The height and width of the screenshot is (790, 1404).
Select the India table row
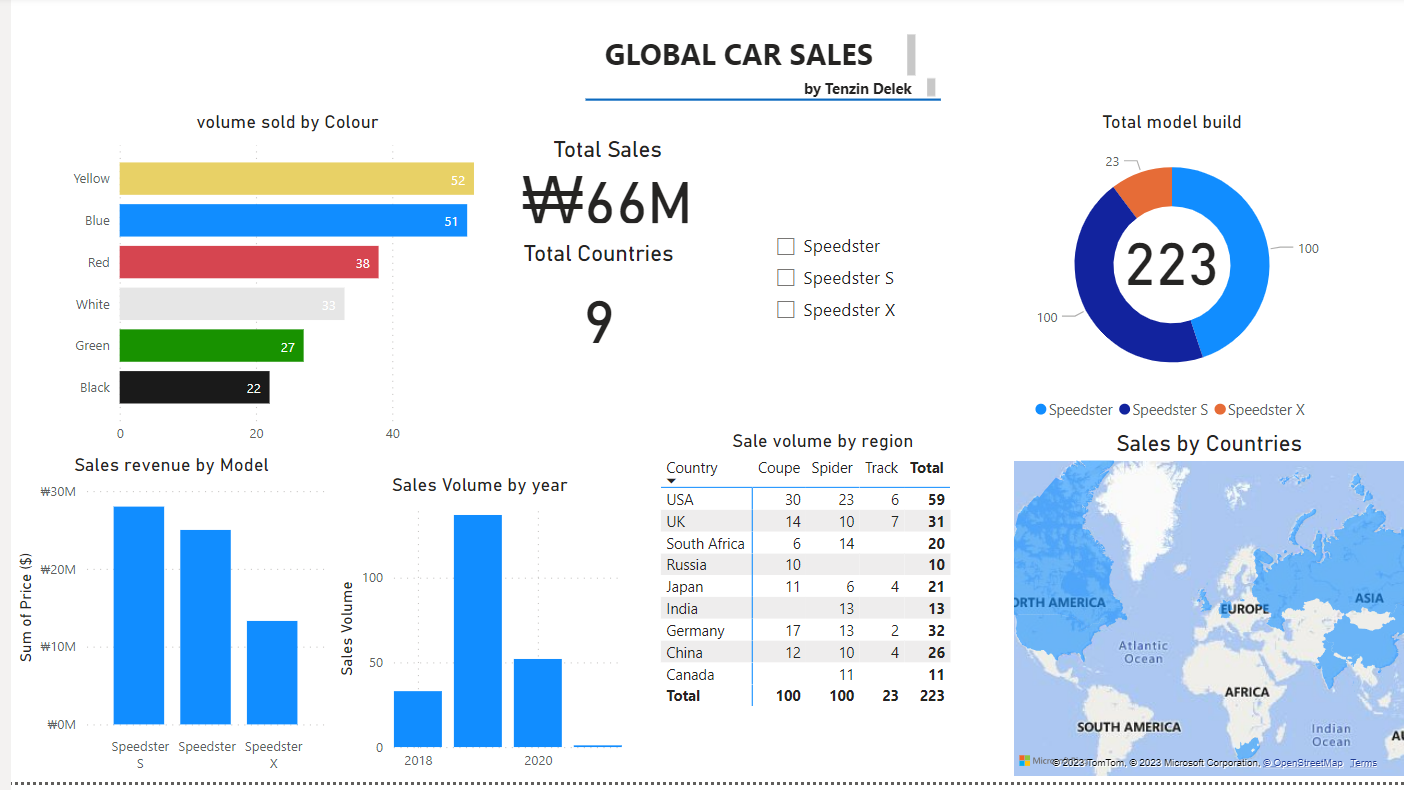807,609
